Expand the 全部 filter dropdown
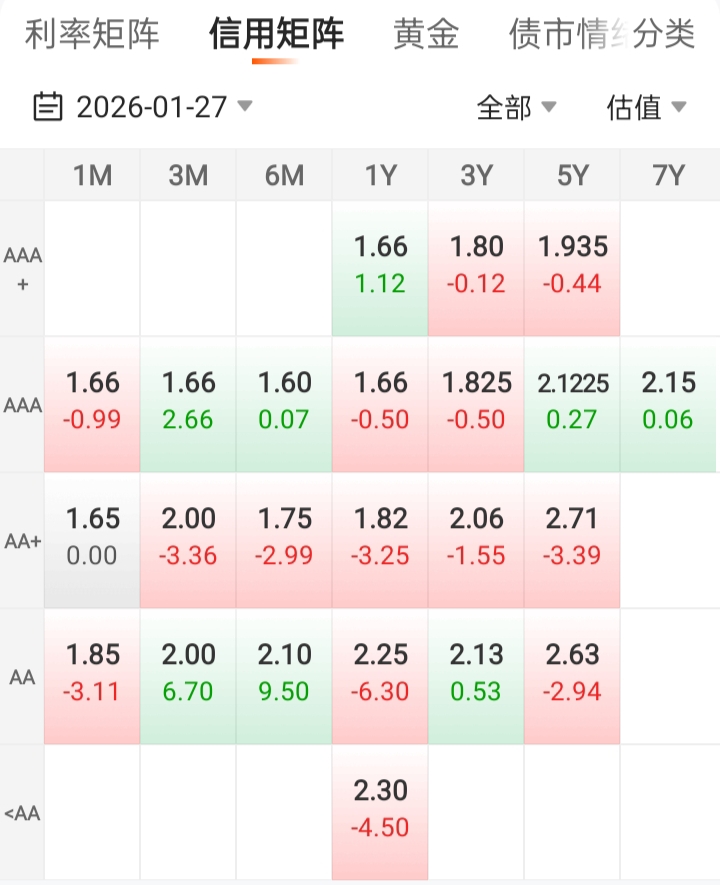This screenshot has width=720, height=885. pos(516,107)
